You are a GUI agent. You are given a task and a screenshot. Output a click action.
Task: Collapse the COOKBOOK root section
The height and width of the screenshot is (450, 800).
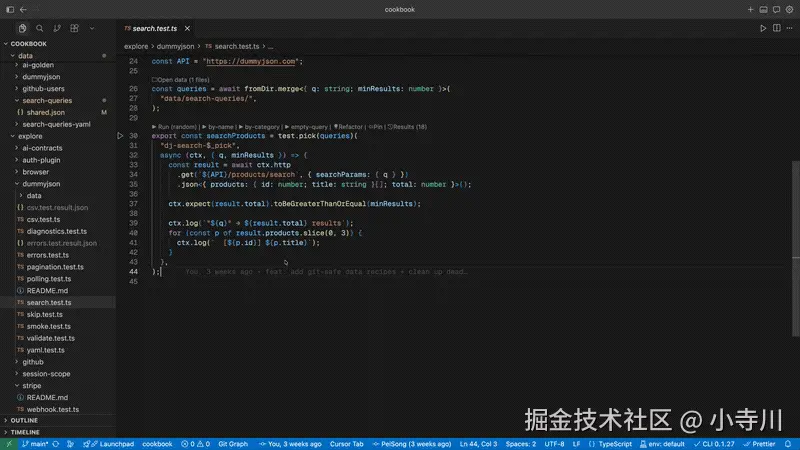click(29, 44)
